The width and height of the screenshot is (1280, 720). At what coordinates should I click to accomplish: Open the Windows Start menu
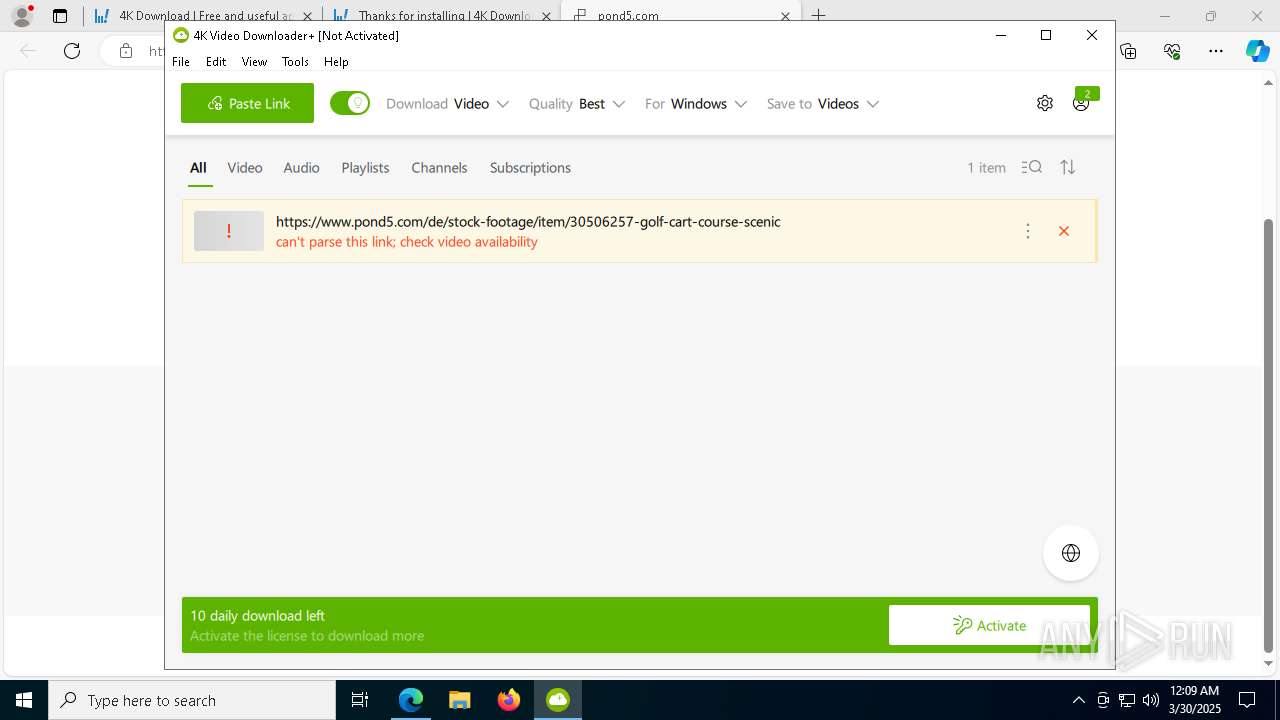[x=24, y=700]
